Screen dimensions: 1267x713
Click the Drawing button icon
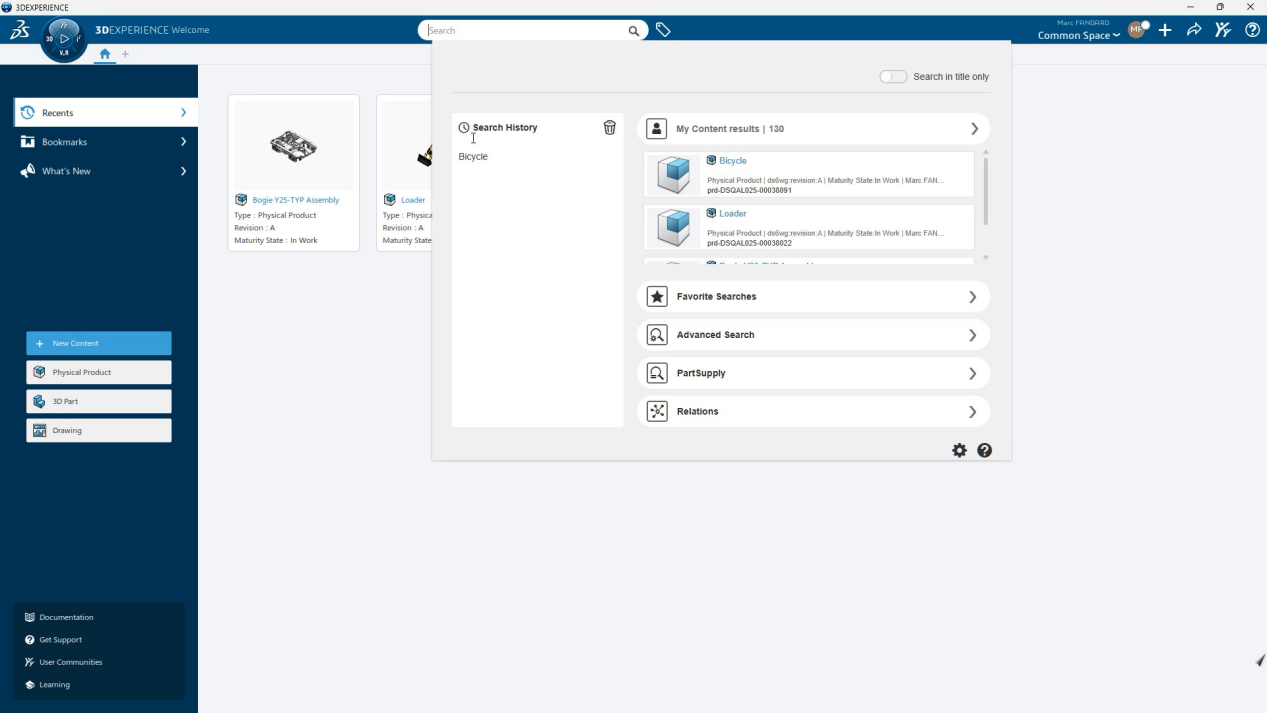(39, 430)
